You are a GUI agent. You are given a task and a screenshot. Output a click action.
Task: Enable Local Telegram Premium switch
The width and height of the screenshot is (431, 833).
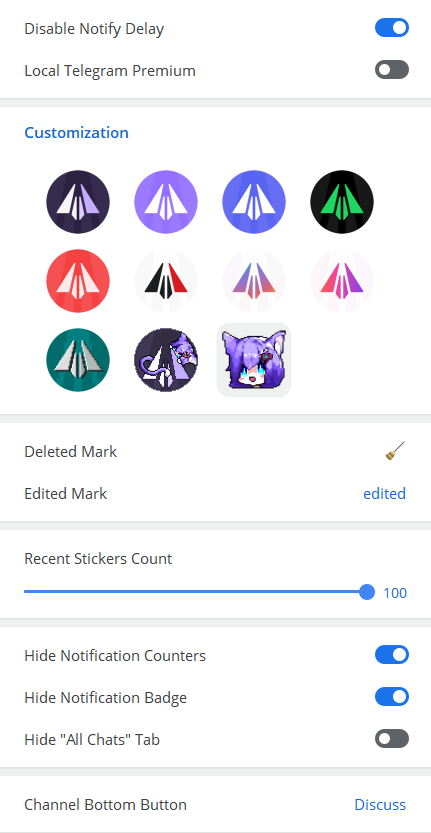tap(392, 70)
